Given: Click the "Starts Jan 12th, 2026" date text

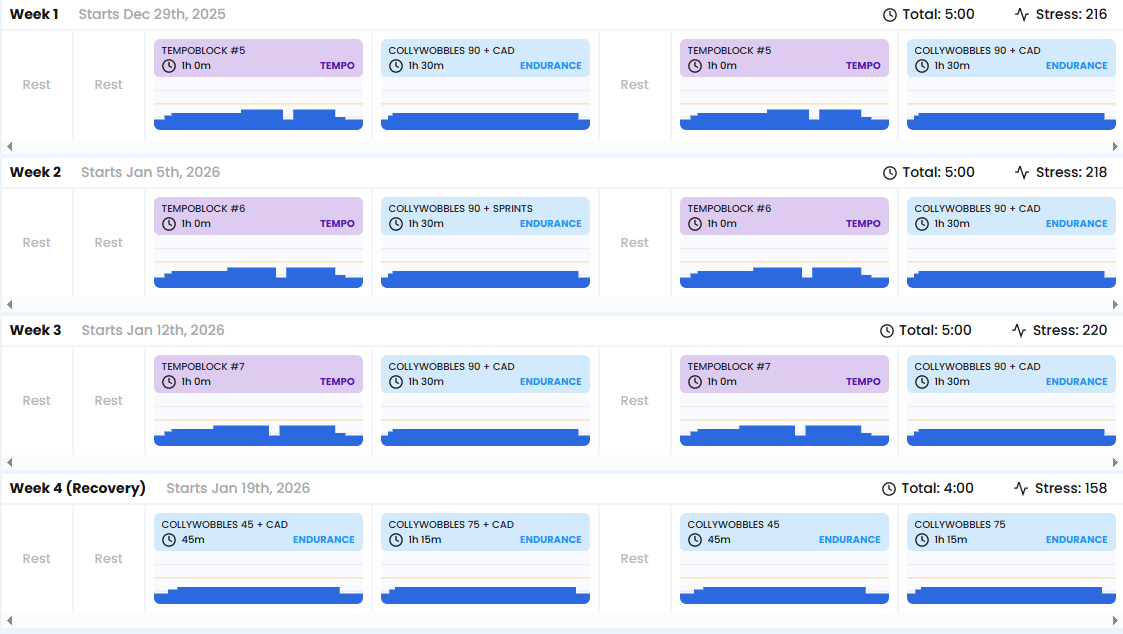Looking at the screenshot, I should (x=153, y=331).
